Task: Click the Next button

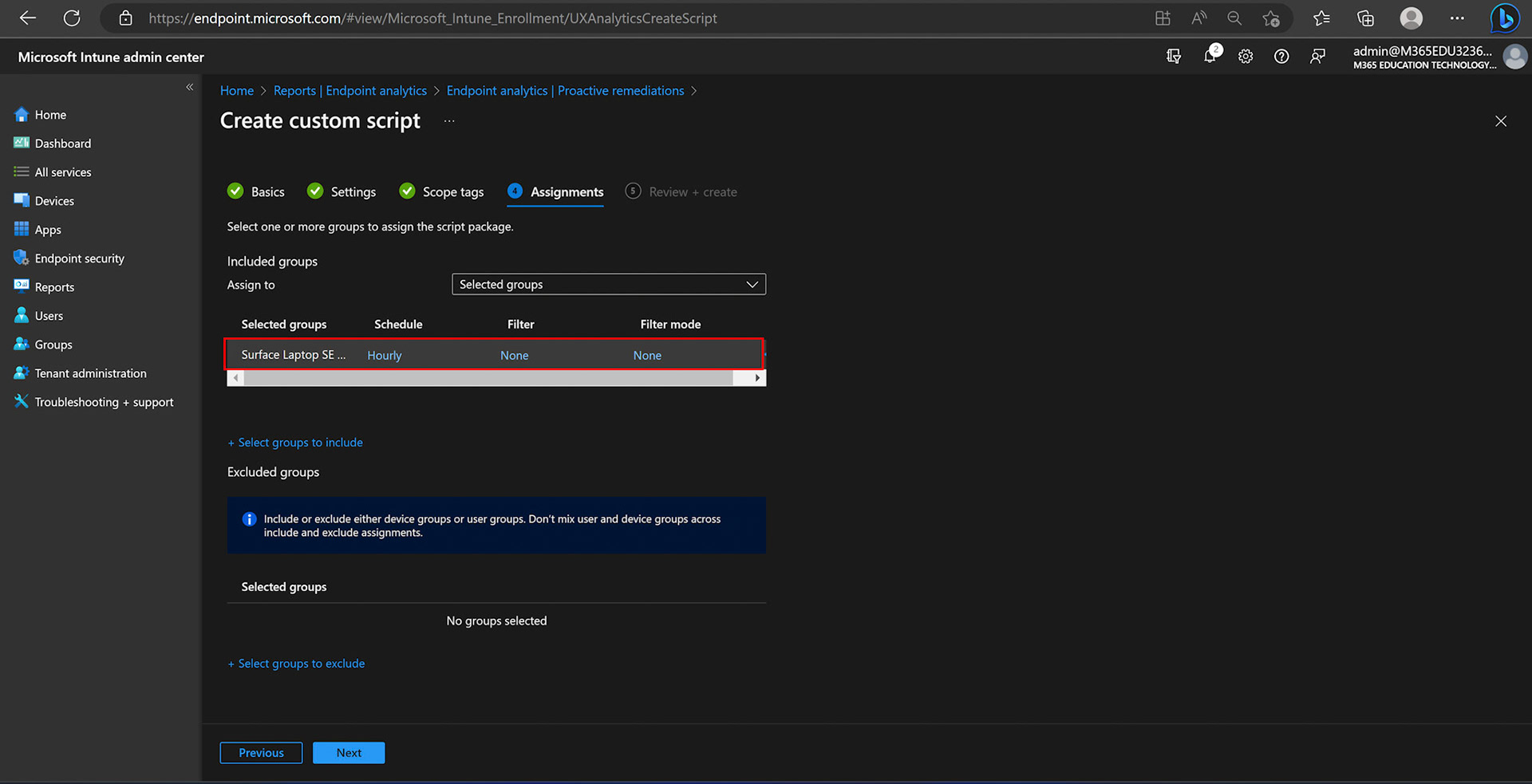Action: [349, 753]
